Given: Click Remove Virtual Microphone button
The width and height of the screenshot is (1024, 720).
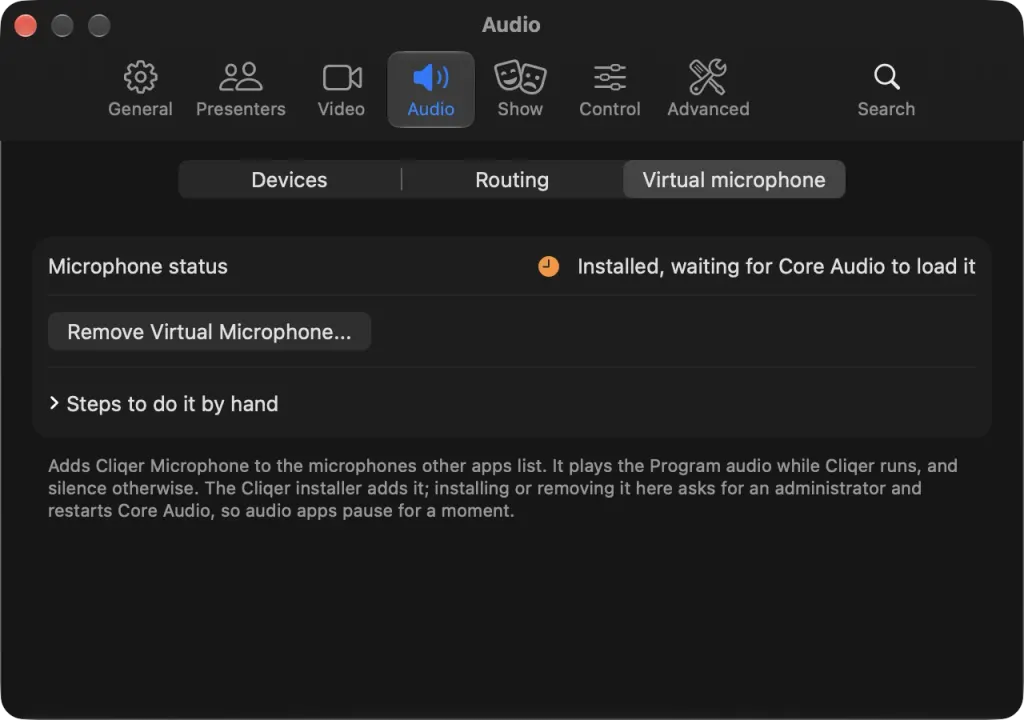Looking at the screenshot, I should (210, 332).
